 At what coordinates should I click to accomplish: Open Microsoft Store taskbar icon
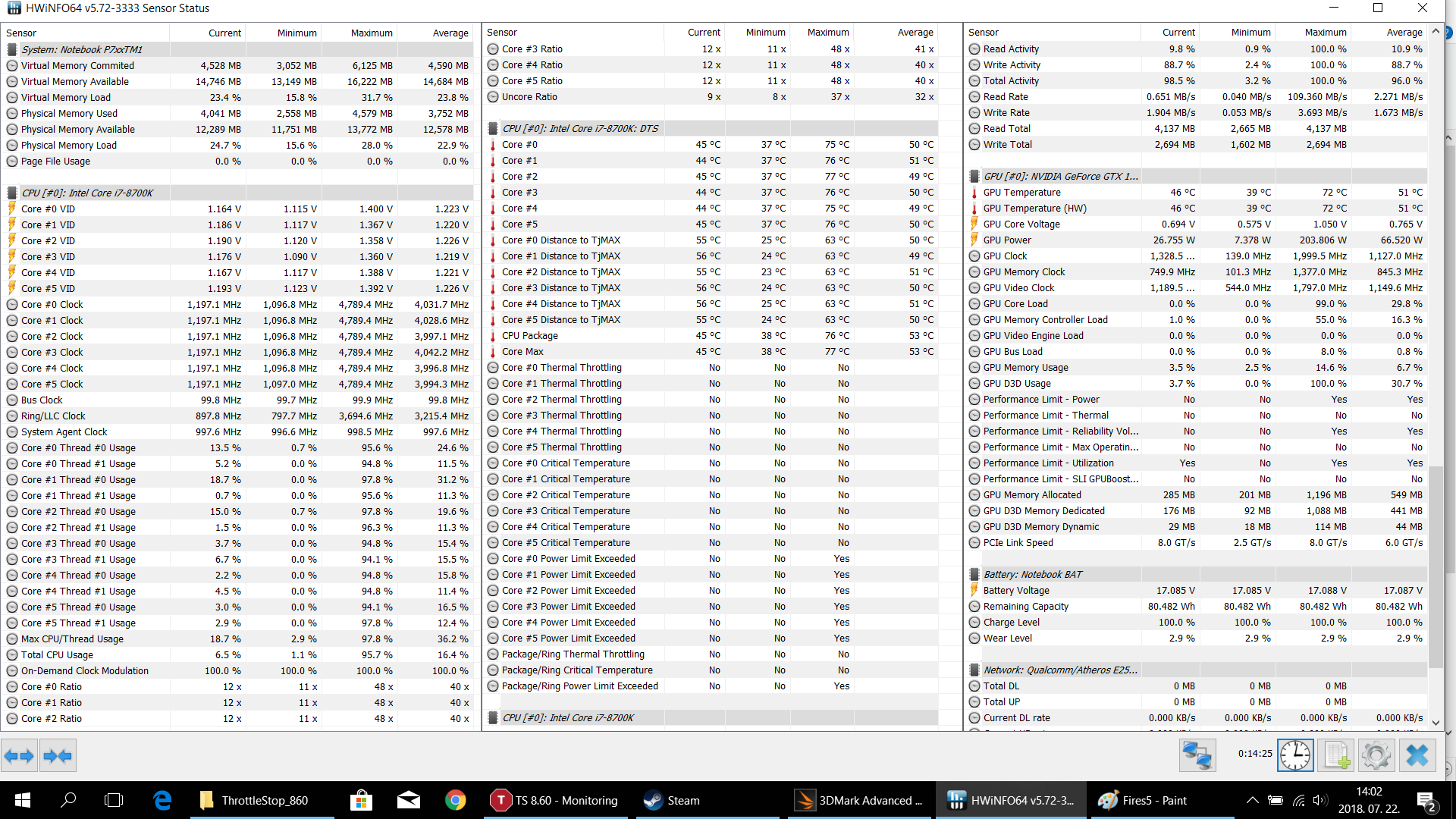[361, 800]
